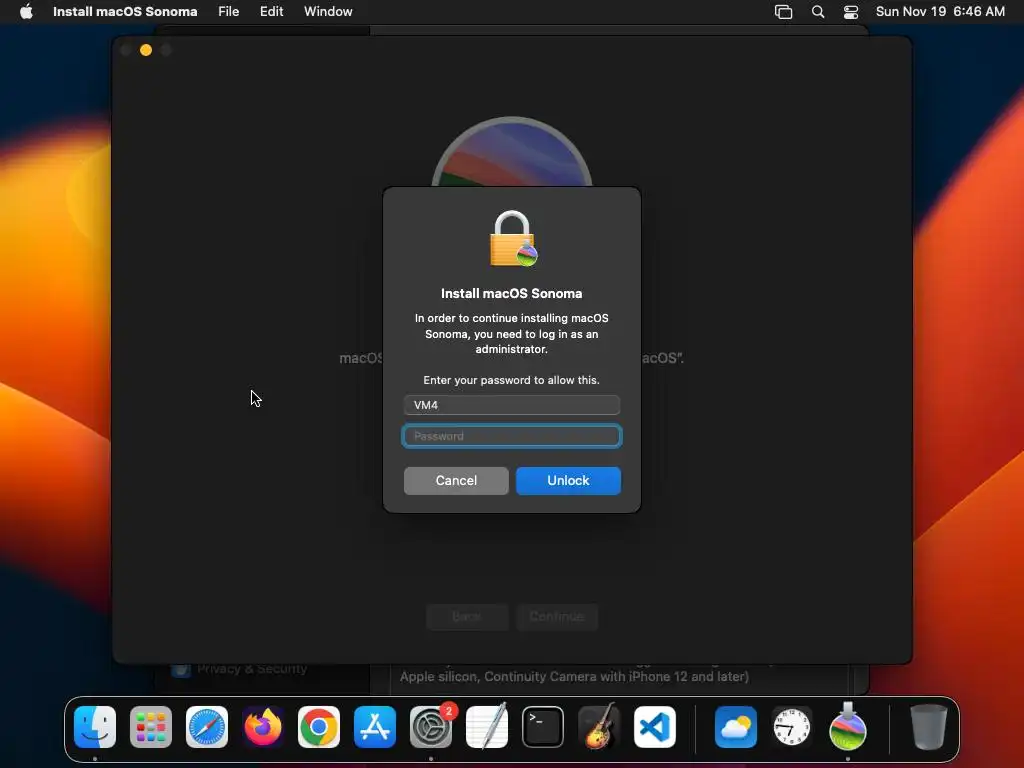Launch GarageBand from the Dock
The image size is (1024, 768).
[599, 727]
